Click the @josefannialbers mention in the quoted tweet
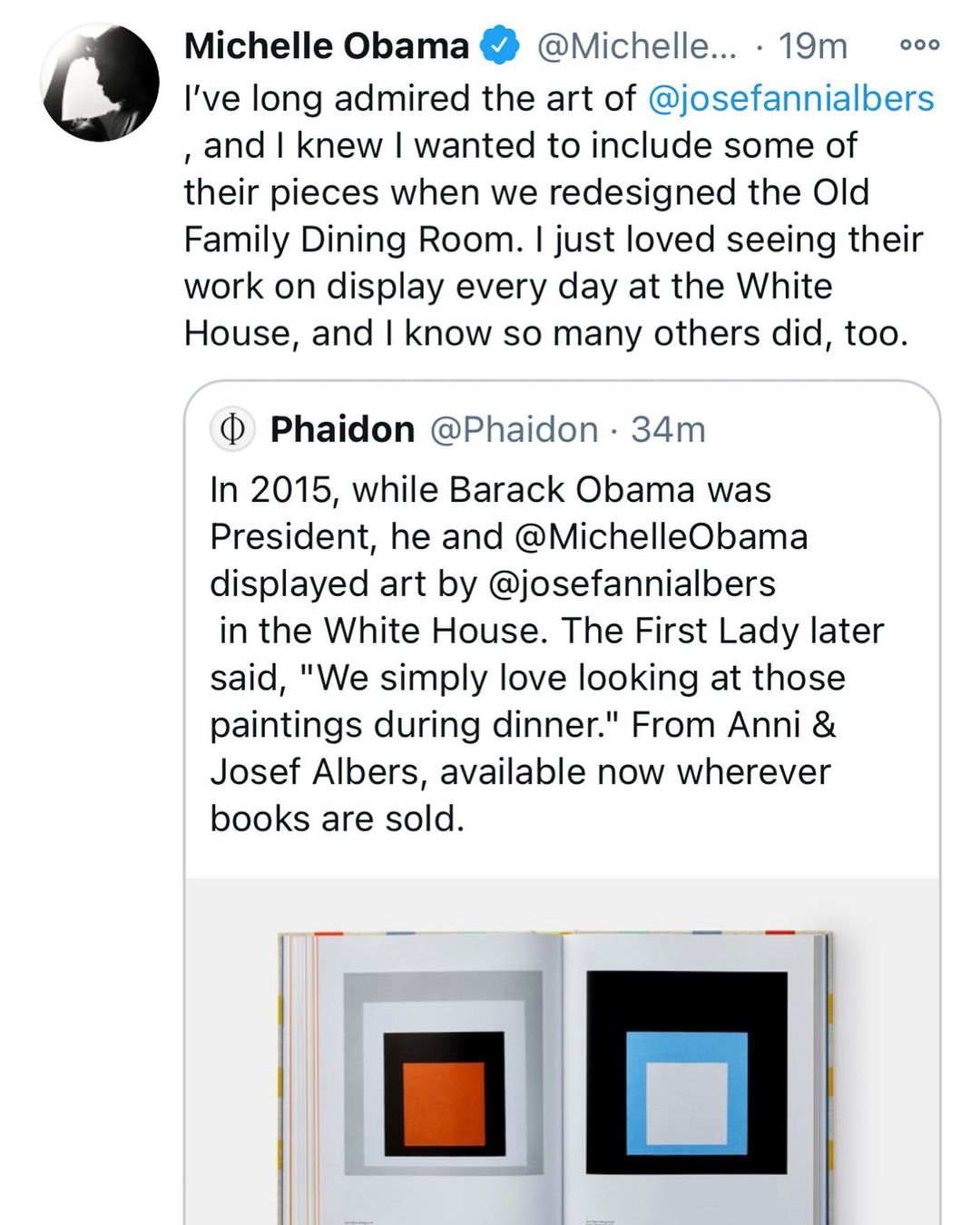The width and height of the screenshot is (980, 1225). point(632,583)
